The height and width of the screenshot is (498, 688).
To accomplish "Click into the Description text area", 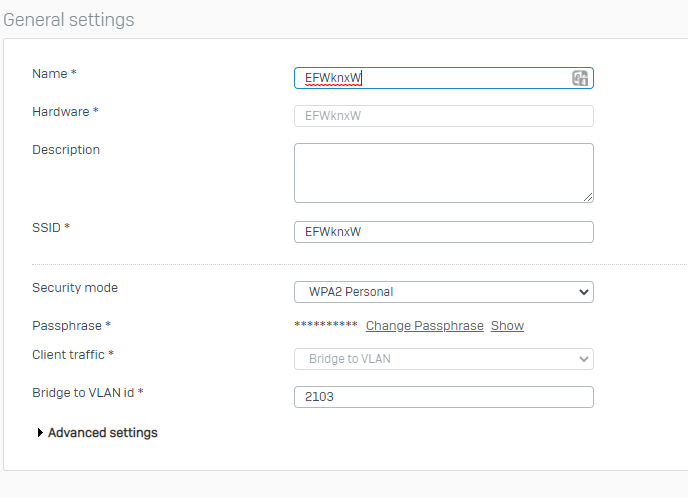I will point(443,172).
